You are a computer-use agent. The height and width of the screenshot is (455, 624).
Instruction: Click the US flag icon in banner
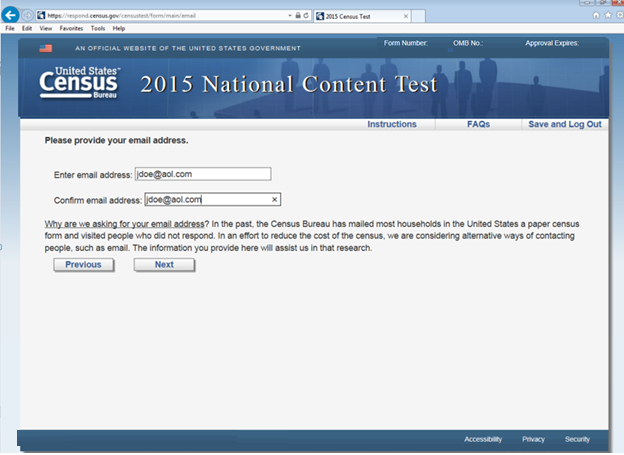[46, 48]
